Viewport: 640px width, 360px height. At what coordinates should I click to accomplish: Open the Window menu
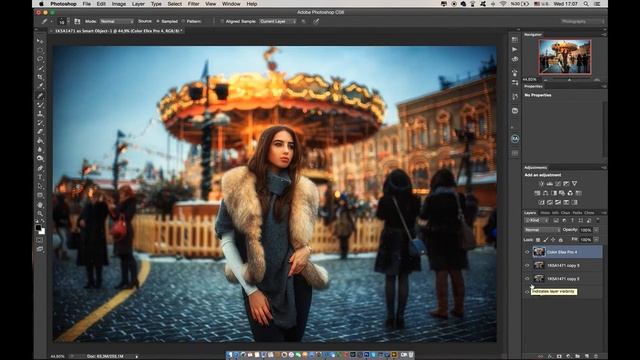click(x=231, y=4)
